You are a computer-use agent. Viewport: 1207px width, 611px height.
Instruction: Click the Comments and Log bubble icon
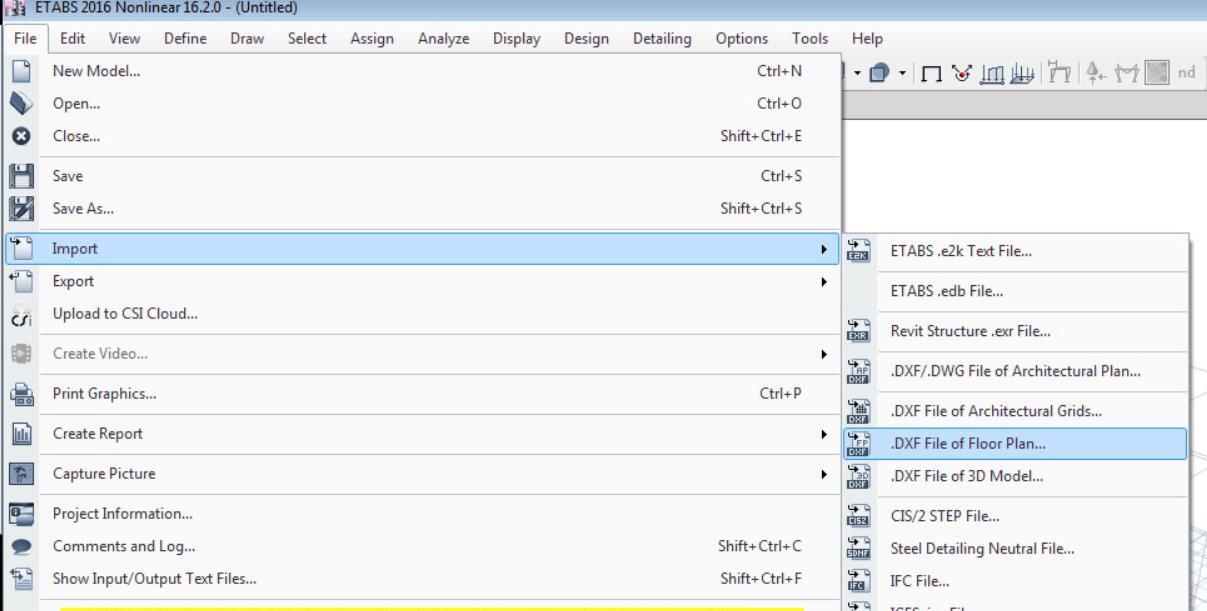pyautogui.click(x=21, y=546)
